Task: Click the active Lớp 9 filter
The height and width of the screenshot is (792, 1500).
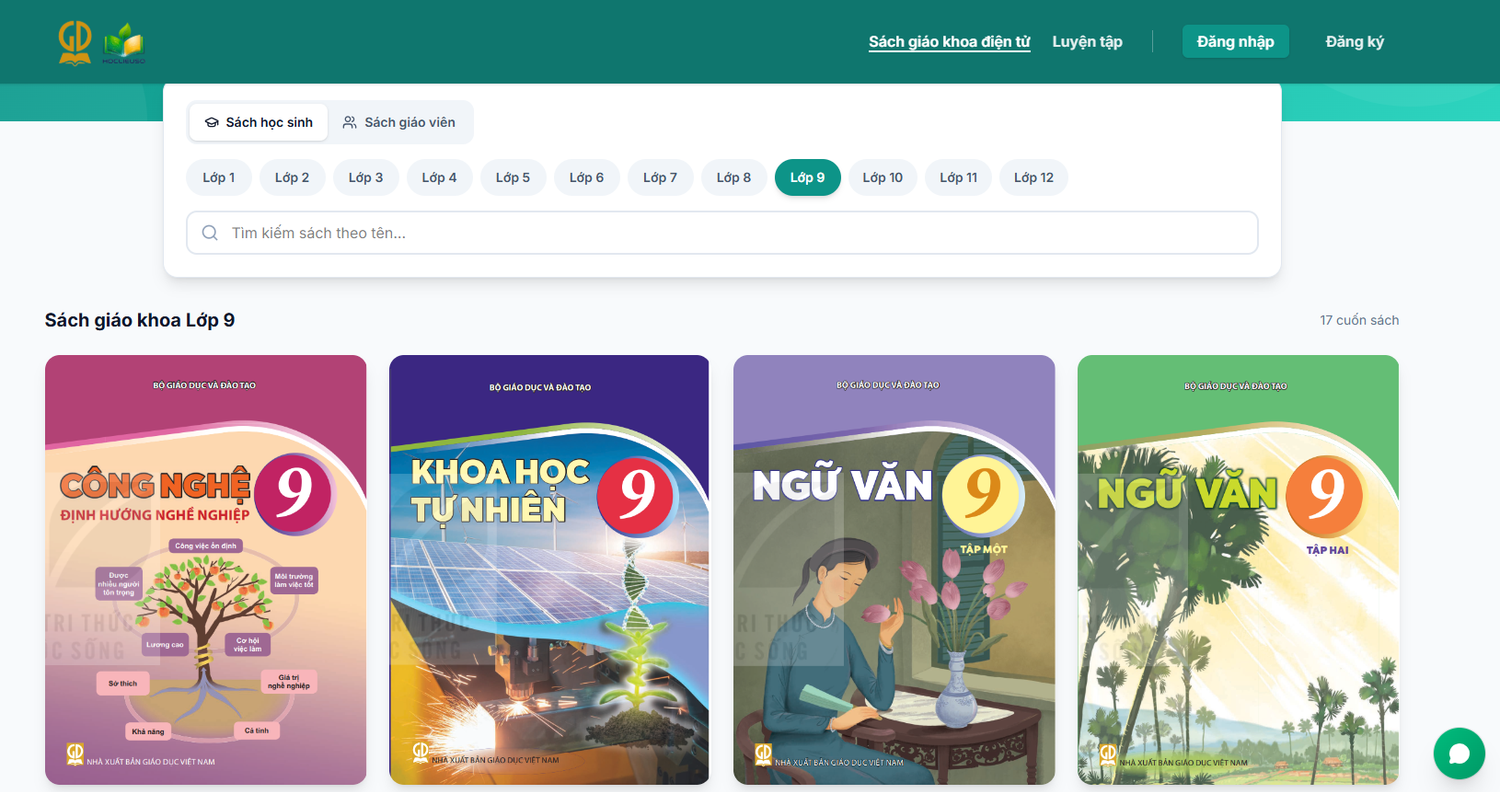Action: 808,177
